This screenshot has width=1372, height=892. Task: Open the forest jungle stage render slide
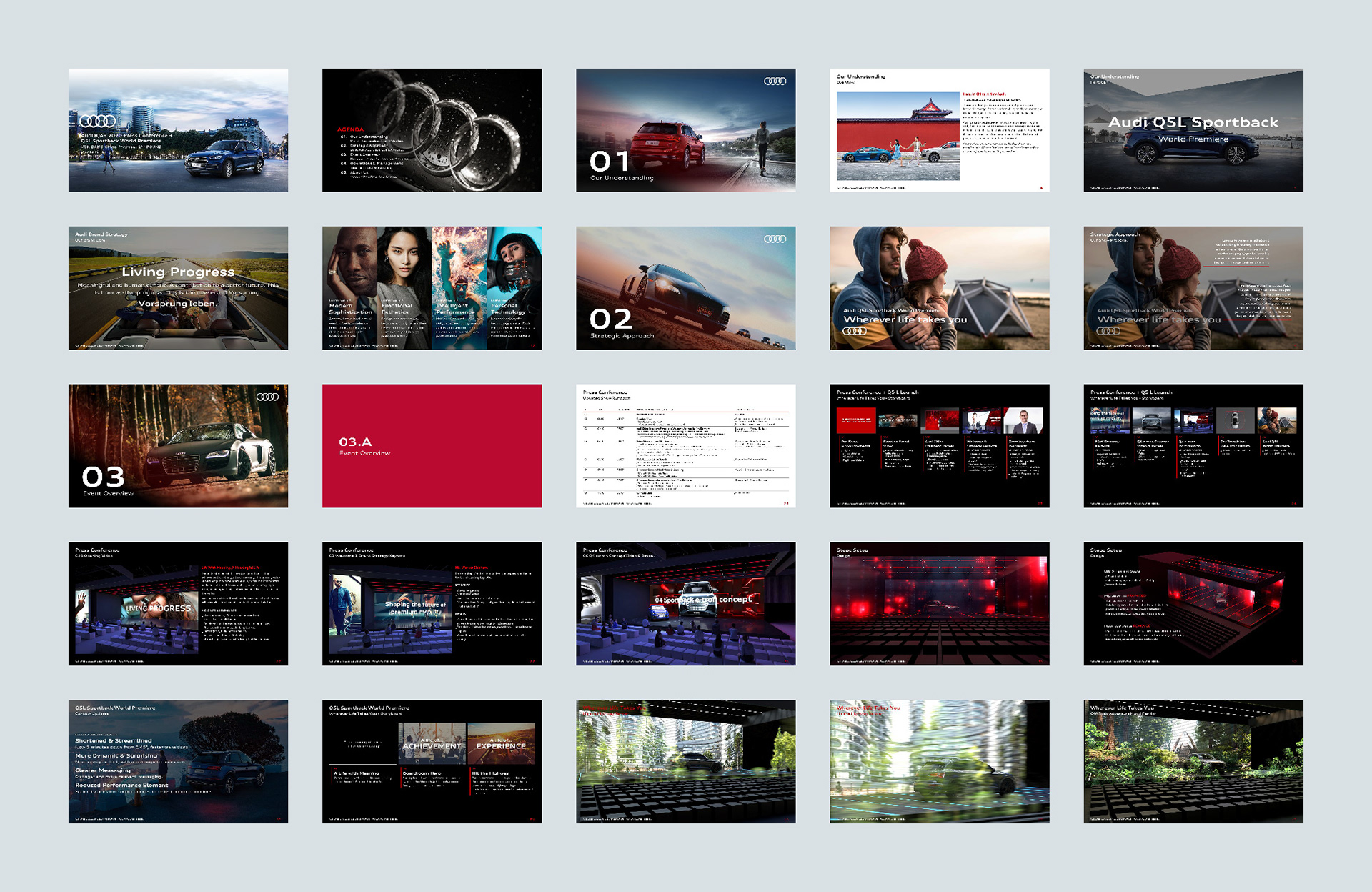(x=1193, y=761)
